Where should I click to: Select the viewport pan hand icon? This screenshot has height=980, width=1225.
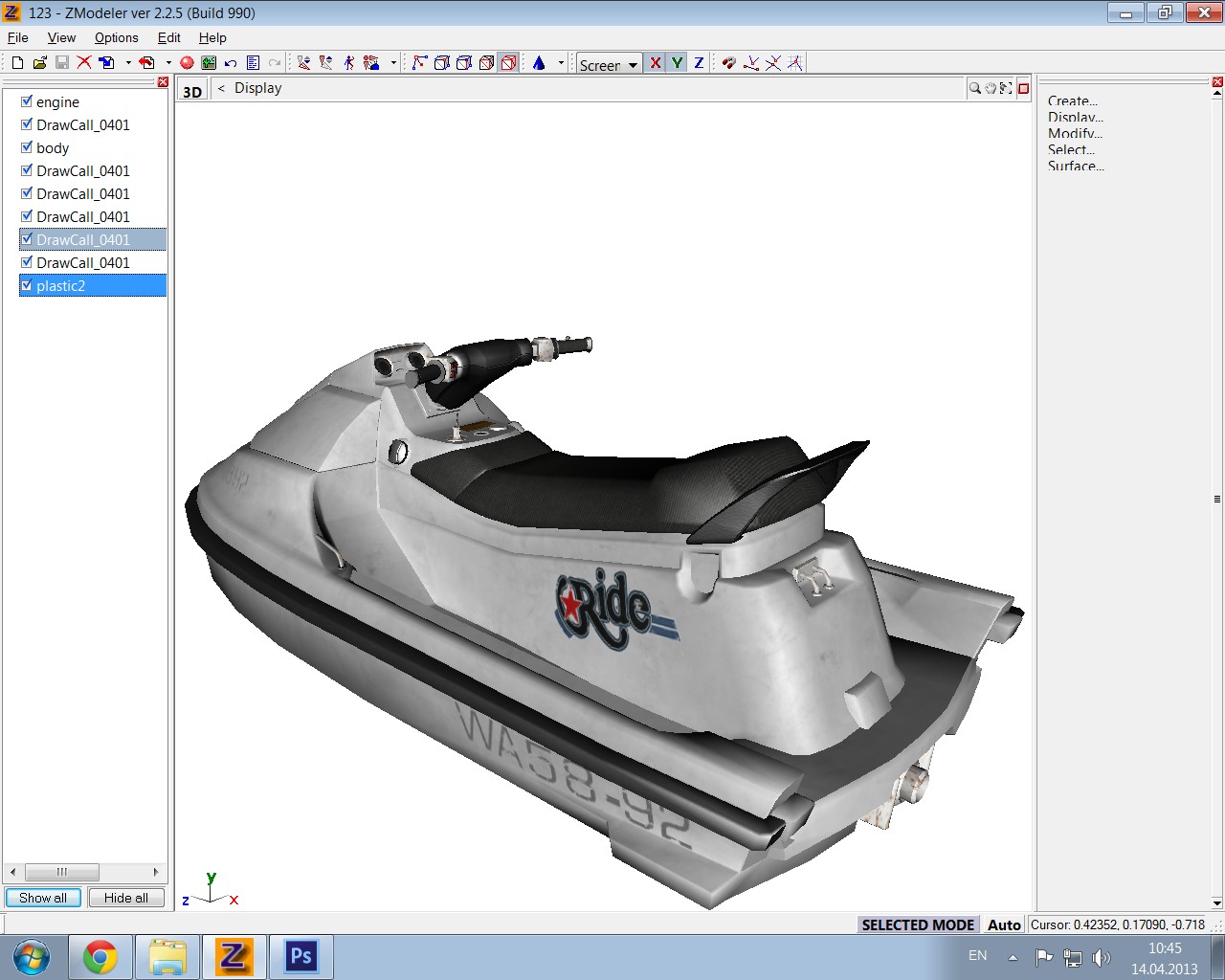pyautogui.click(x=991, y=88)
